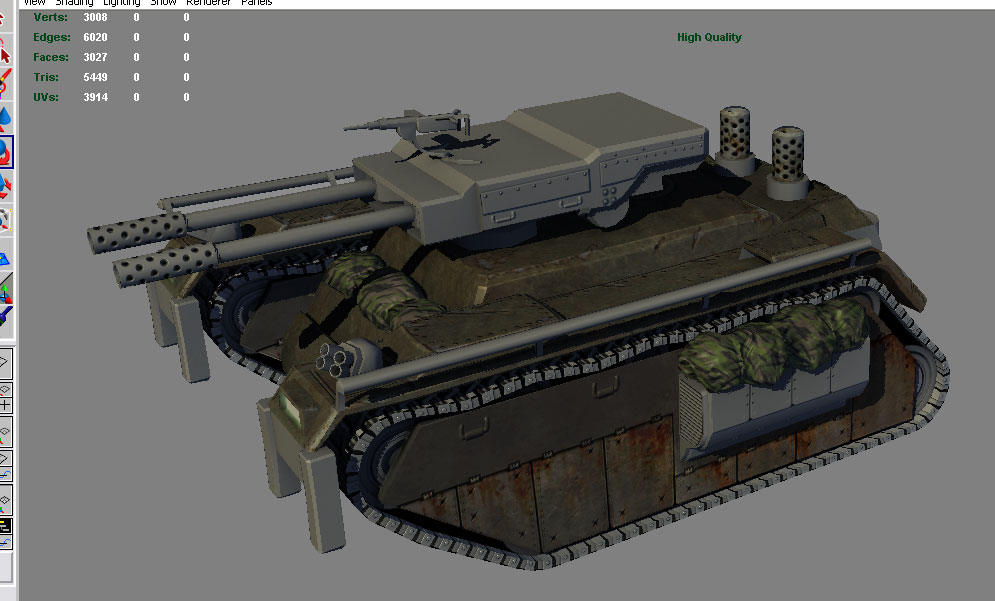Image resolution: width=995 pixels, height=601 pixels.
Task: Switch to the Scale tool
Action: (4, 185)
